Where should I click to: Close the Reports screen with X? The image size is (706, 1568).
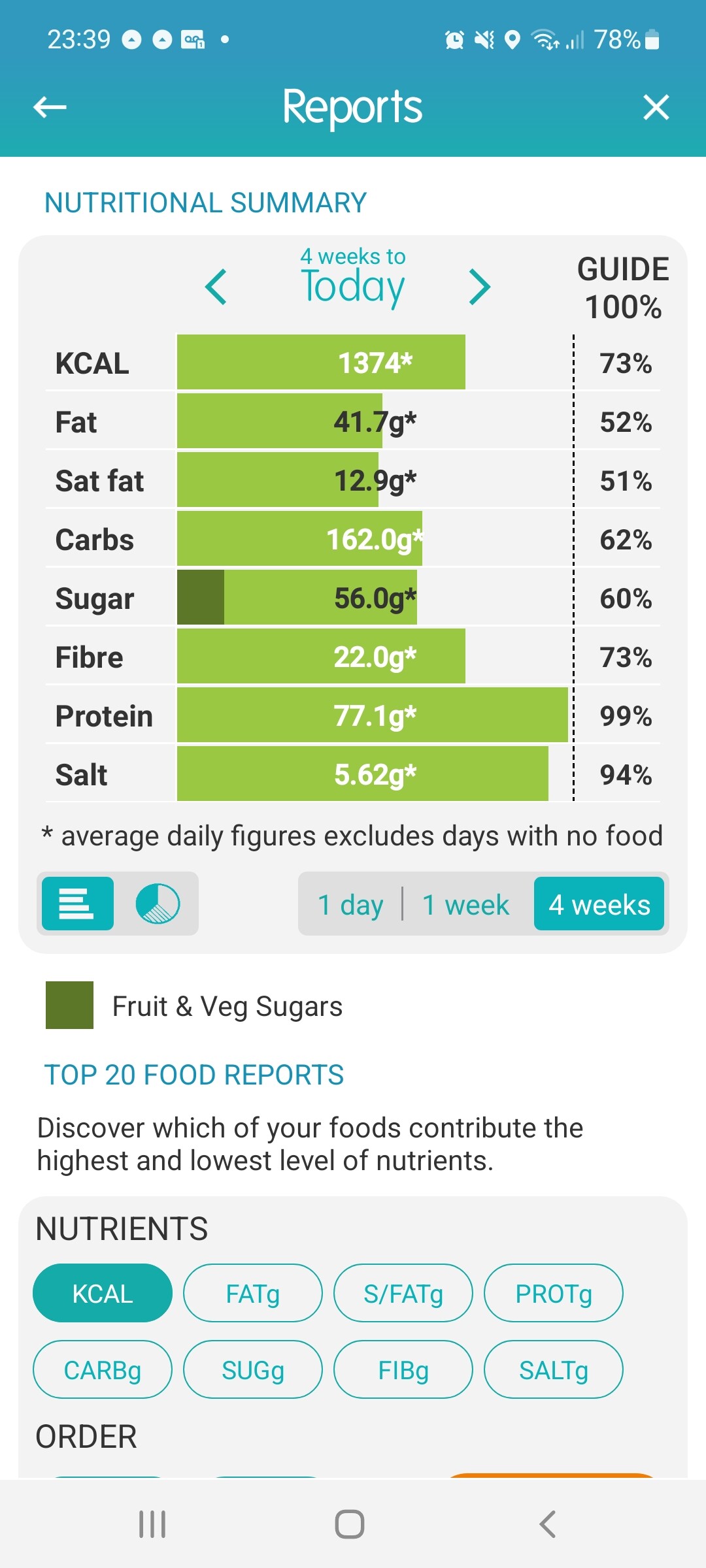tap(656, 107)
